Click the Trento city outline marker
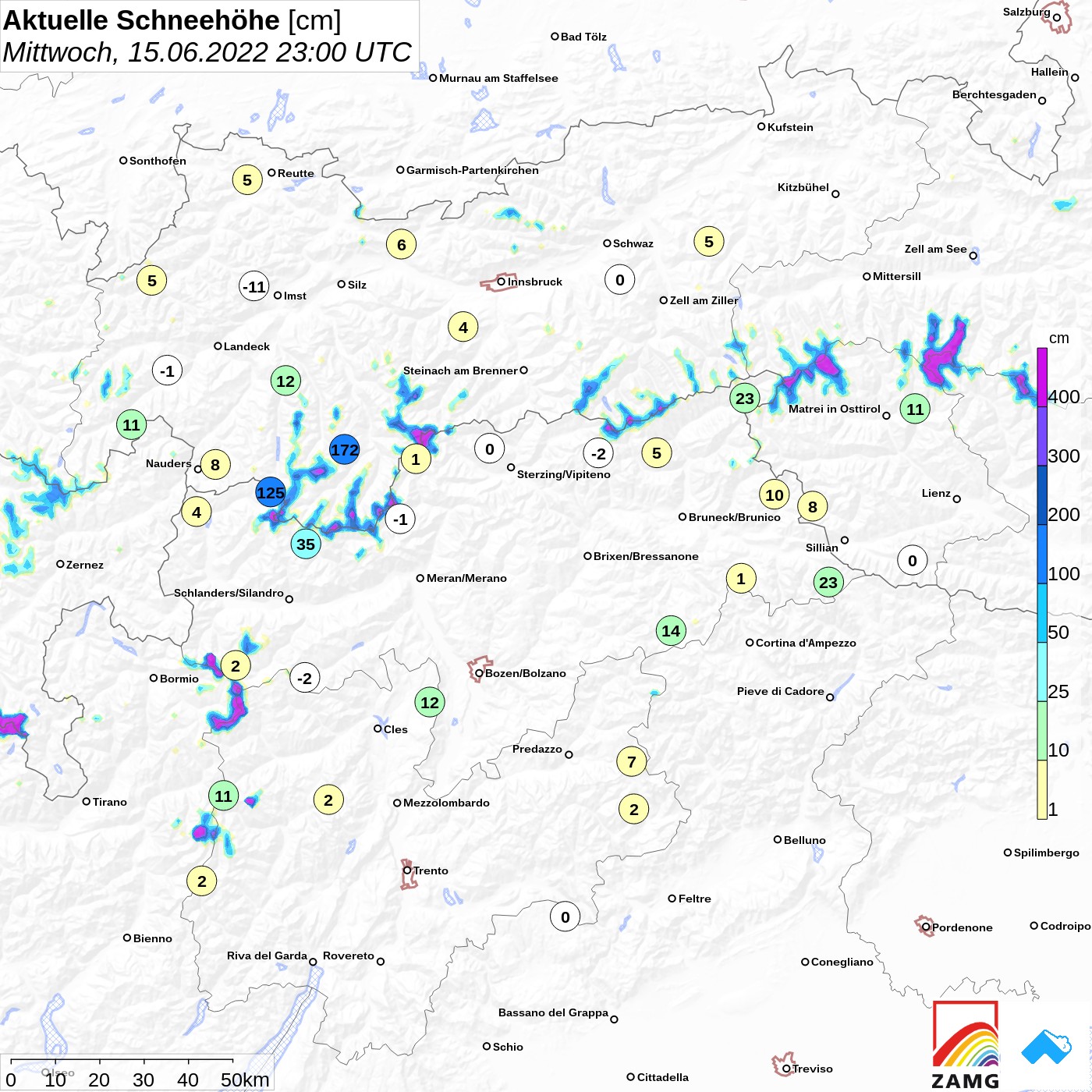This screenshot has width=1092, height=1092. [x=408, y=874]
